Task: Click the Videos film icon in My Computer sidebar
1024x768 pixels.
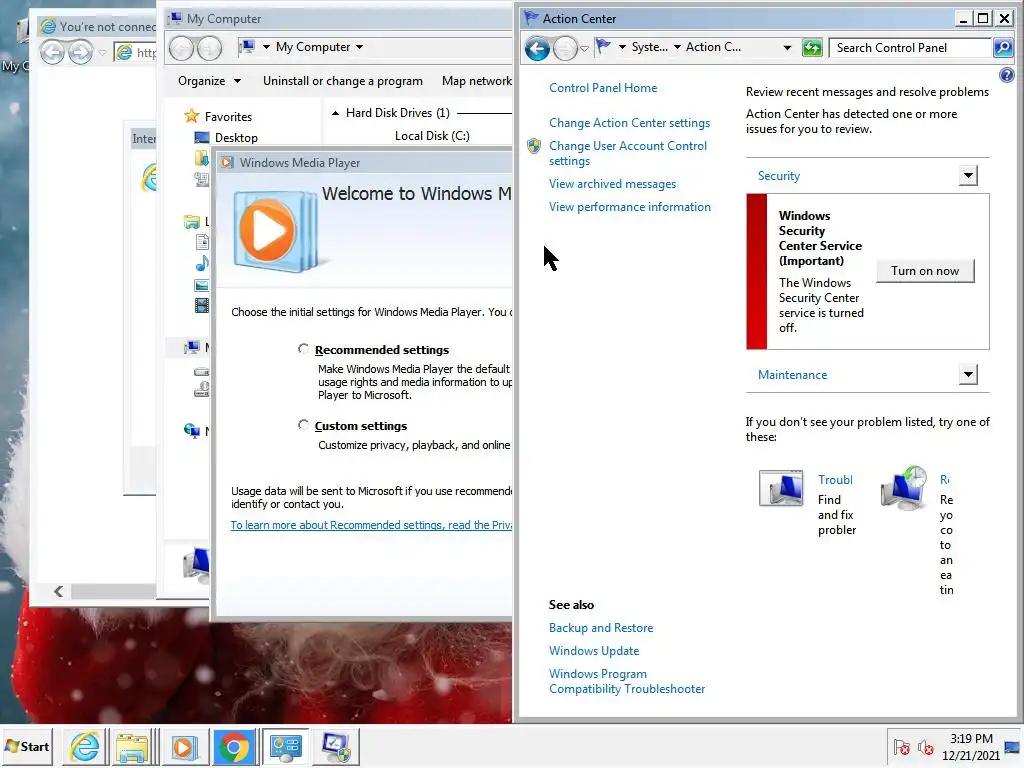Action: (x=202, y=305)
